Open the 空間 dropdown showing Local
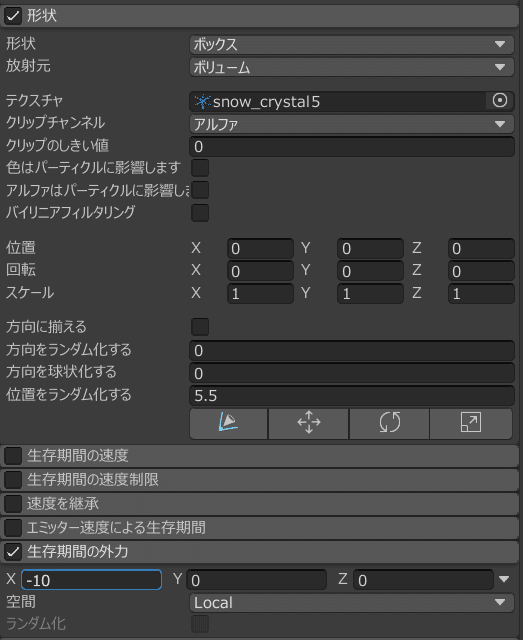This screenshot has height=640, width=523. click(352, 602)
